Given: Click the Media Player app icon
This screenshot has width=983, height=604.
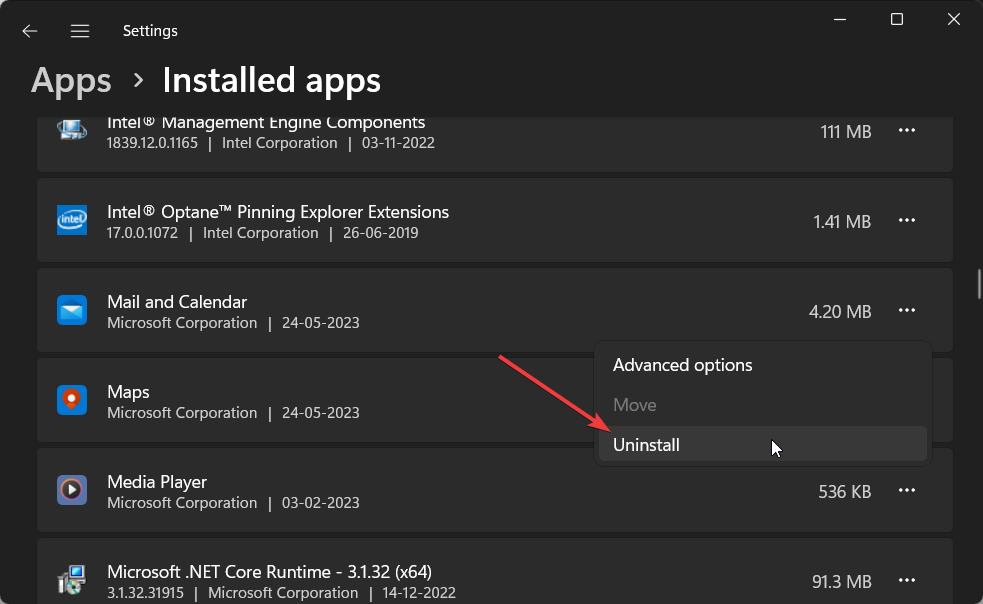Looking at the screenshot, I should pyautogui.click(x=72, y=490).
